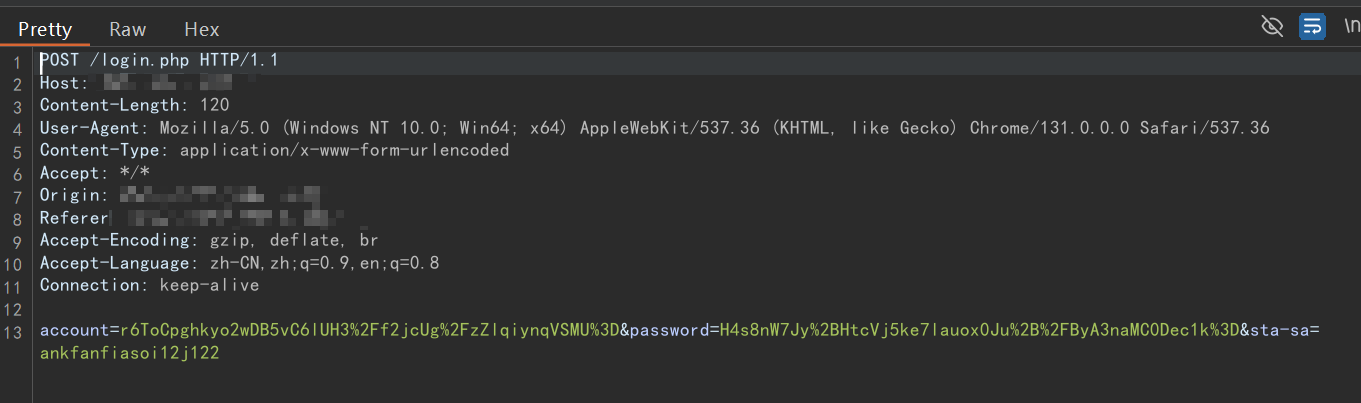Toggle the hide-details eye icon
Image resolution: width=1361 pixels, height=403 pixels.
[x=1272, y=26]
